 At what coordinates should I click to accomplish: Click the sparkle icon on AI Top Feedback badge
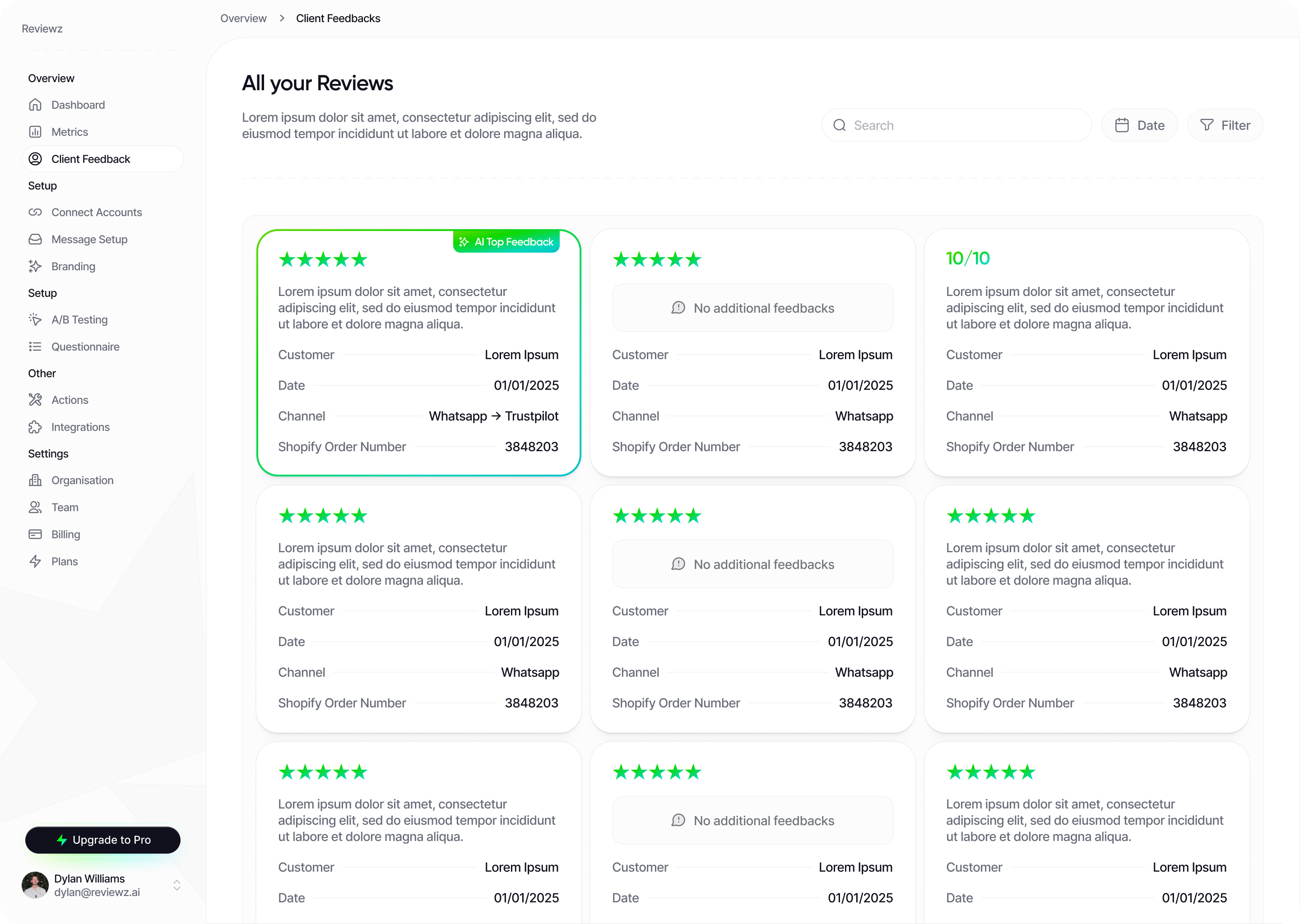pyautogui.click(x=464, y=242)
